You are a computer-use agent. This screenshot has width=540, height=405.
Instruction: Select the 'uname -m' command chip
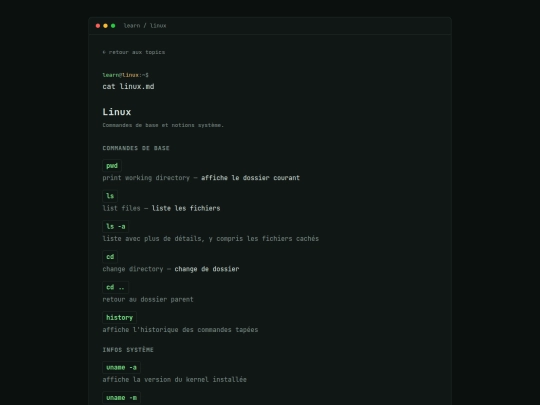tap(121, 398)
